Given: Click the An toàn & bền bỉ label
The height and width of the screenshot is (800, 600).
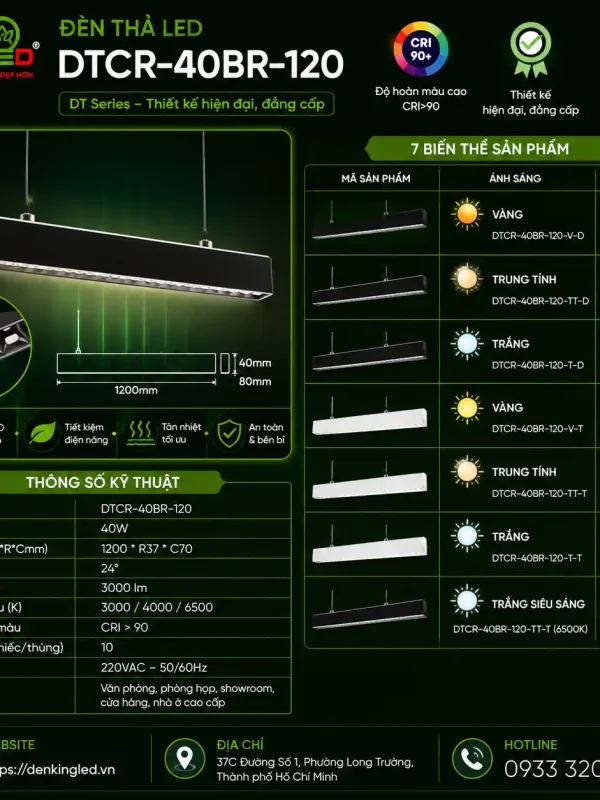Looking at the screenshot, I should coord(266,433).
